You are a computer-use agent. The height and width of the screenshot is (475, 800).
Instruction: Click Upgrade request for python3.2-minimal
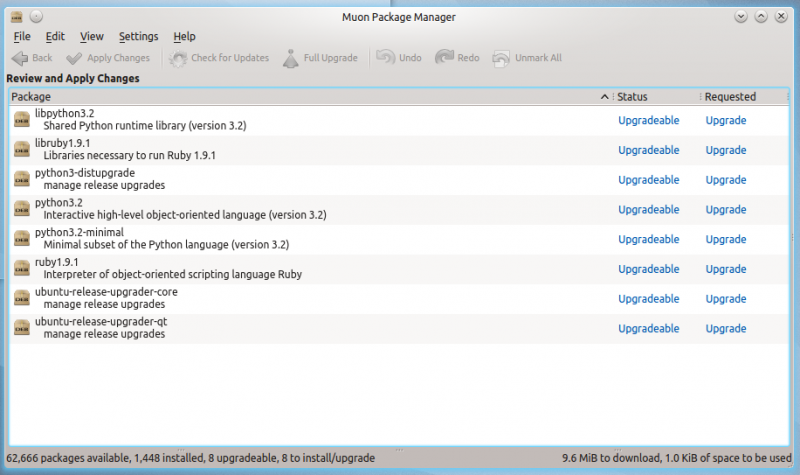726,239
